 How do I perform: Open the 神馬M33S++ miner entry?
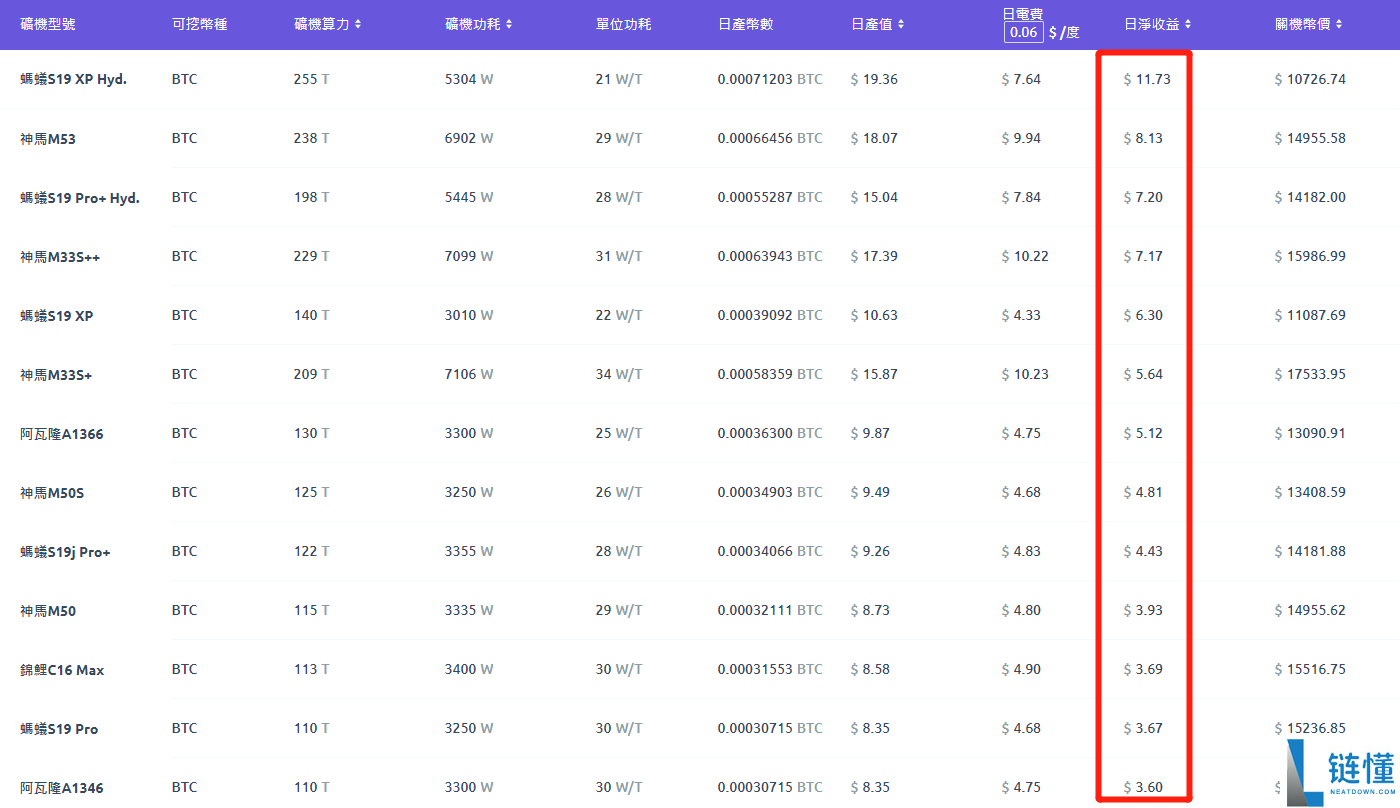pyautogui.click(x=60, y=257)
